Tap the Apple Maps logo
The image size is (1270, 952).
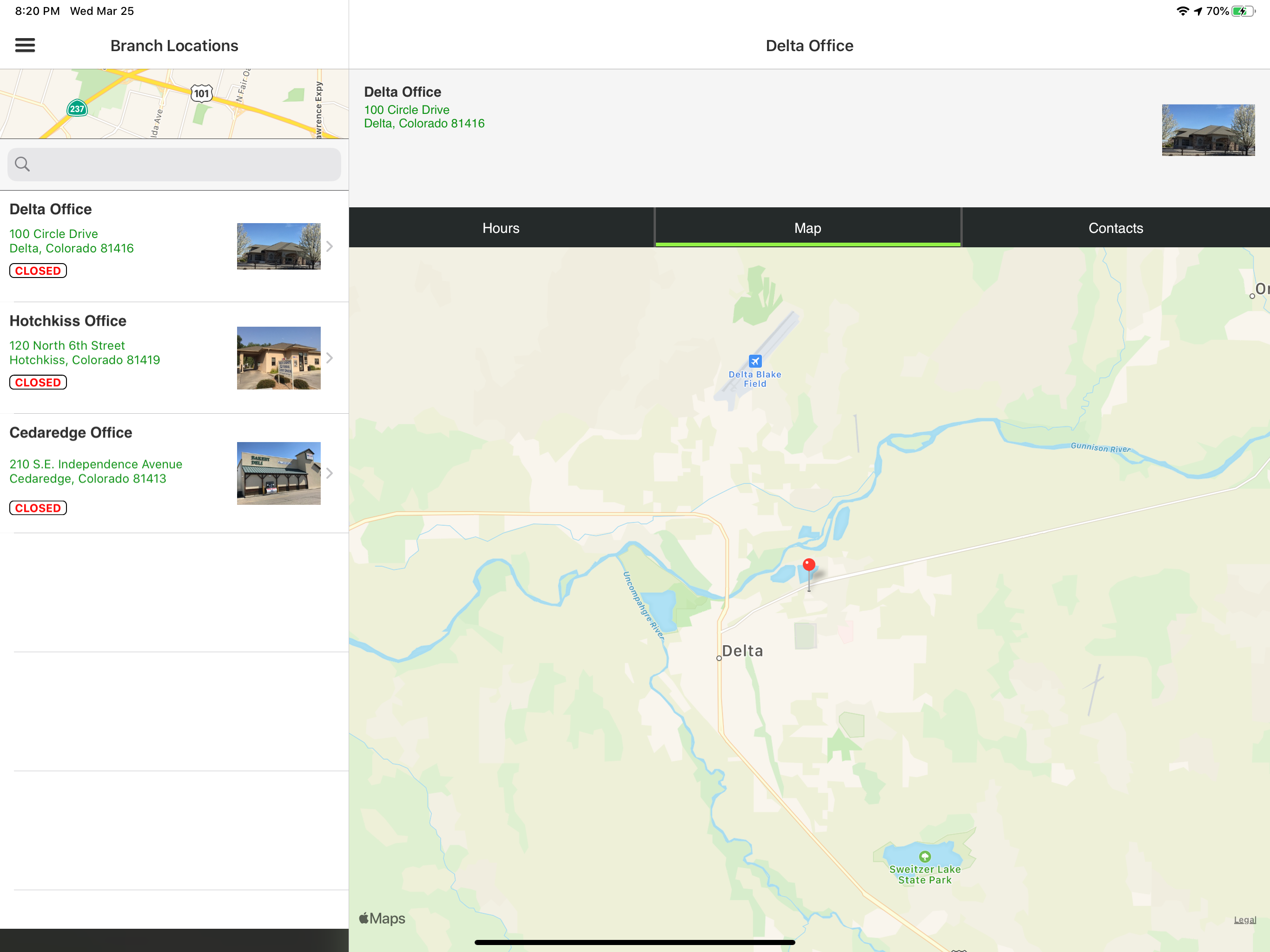point(383,919)
